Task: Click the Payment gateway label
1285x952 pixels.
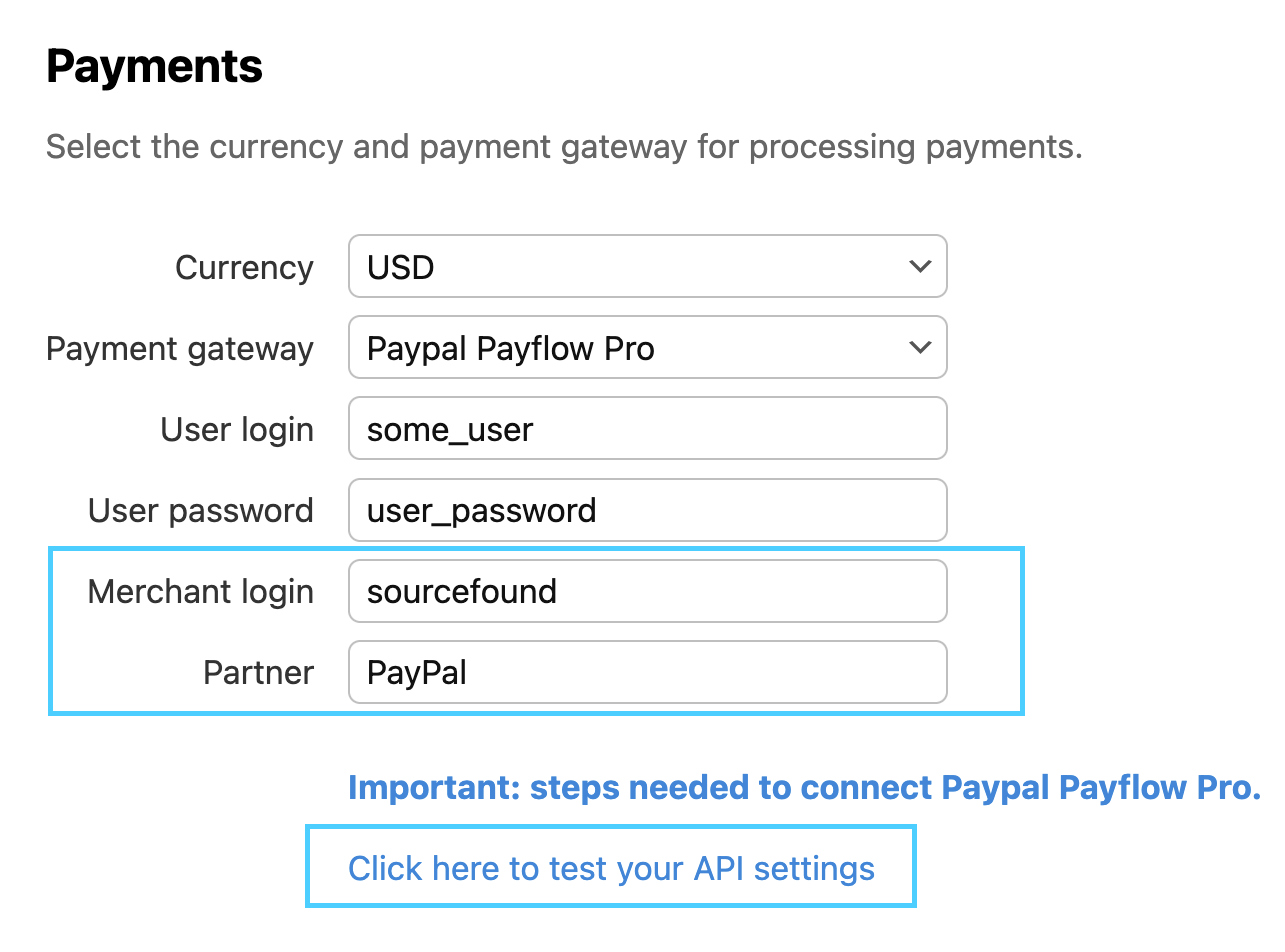Action: [x=180, y=349]
